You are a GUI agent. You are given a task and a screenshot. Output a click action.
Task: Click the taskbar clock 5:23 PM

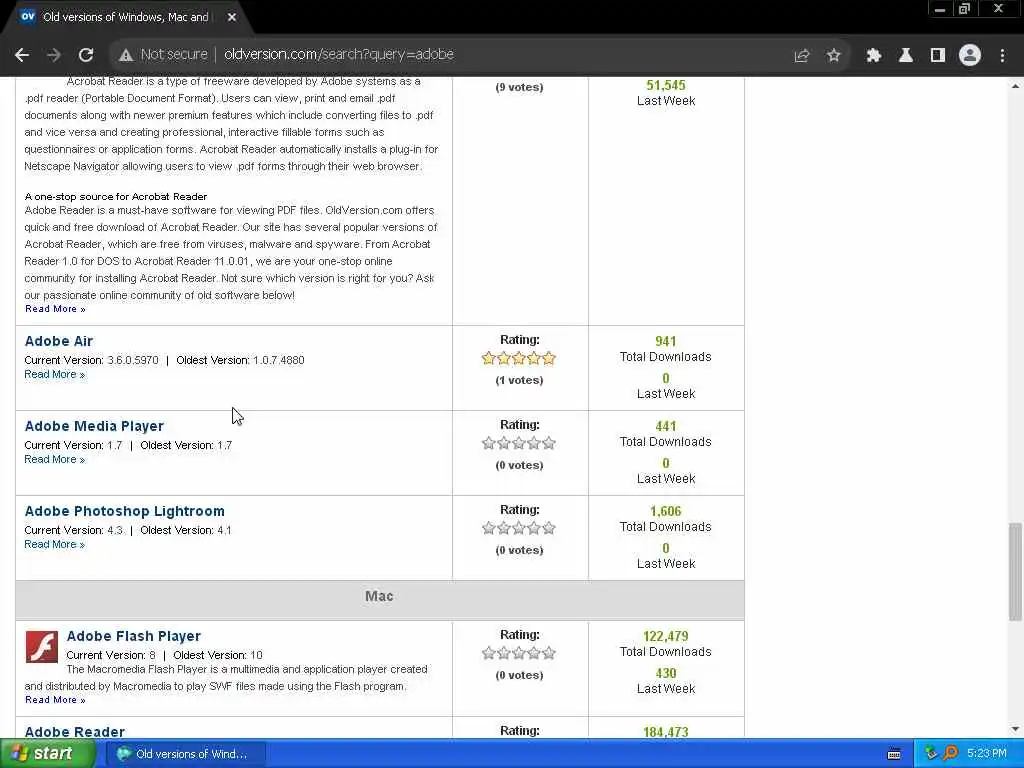click(x=987, y=754)
